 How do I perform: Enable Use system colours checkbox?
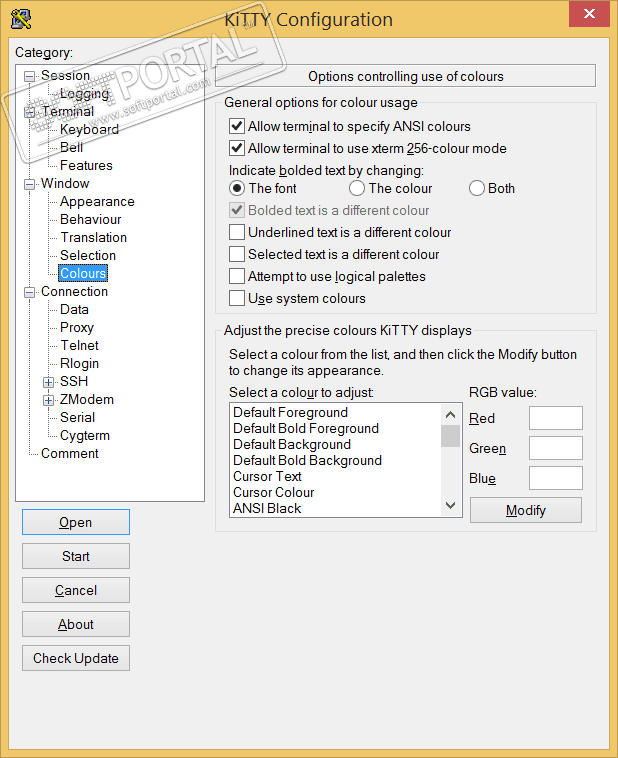click(236, 298)
